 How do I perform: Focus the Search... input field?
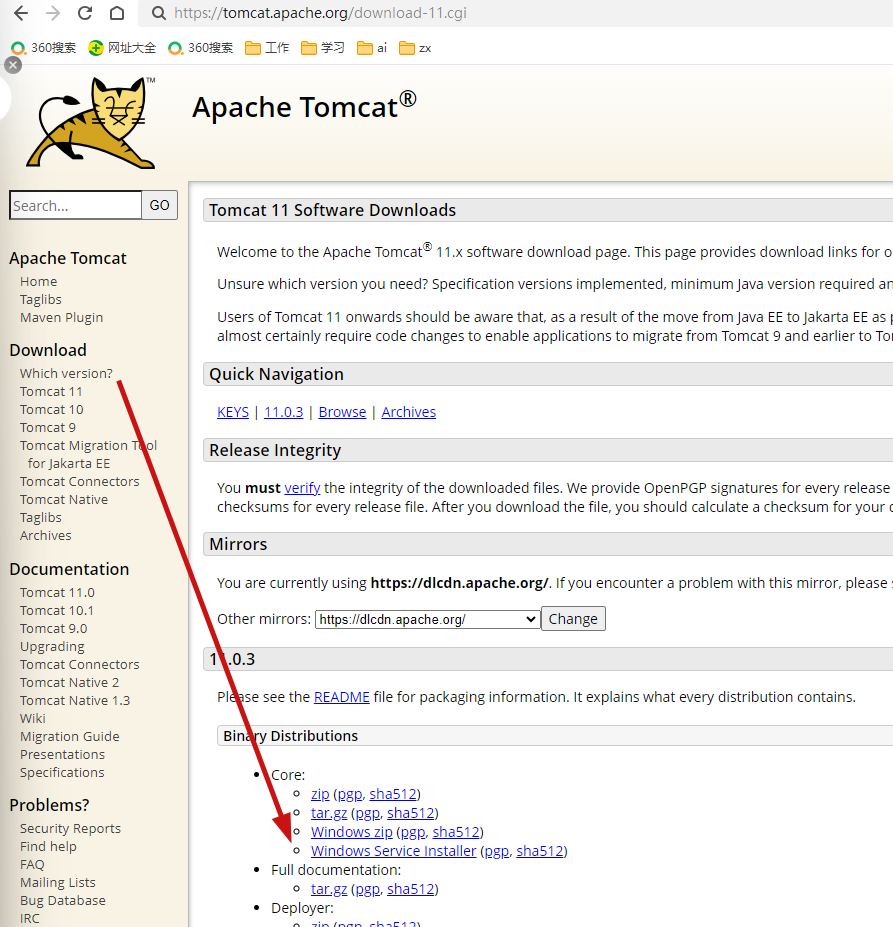[75, 205]
